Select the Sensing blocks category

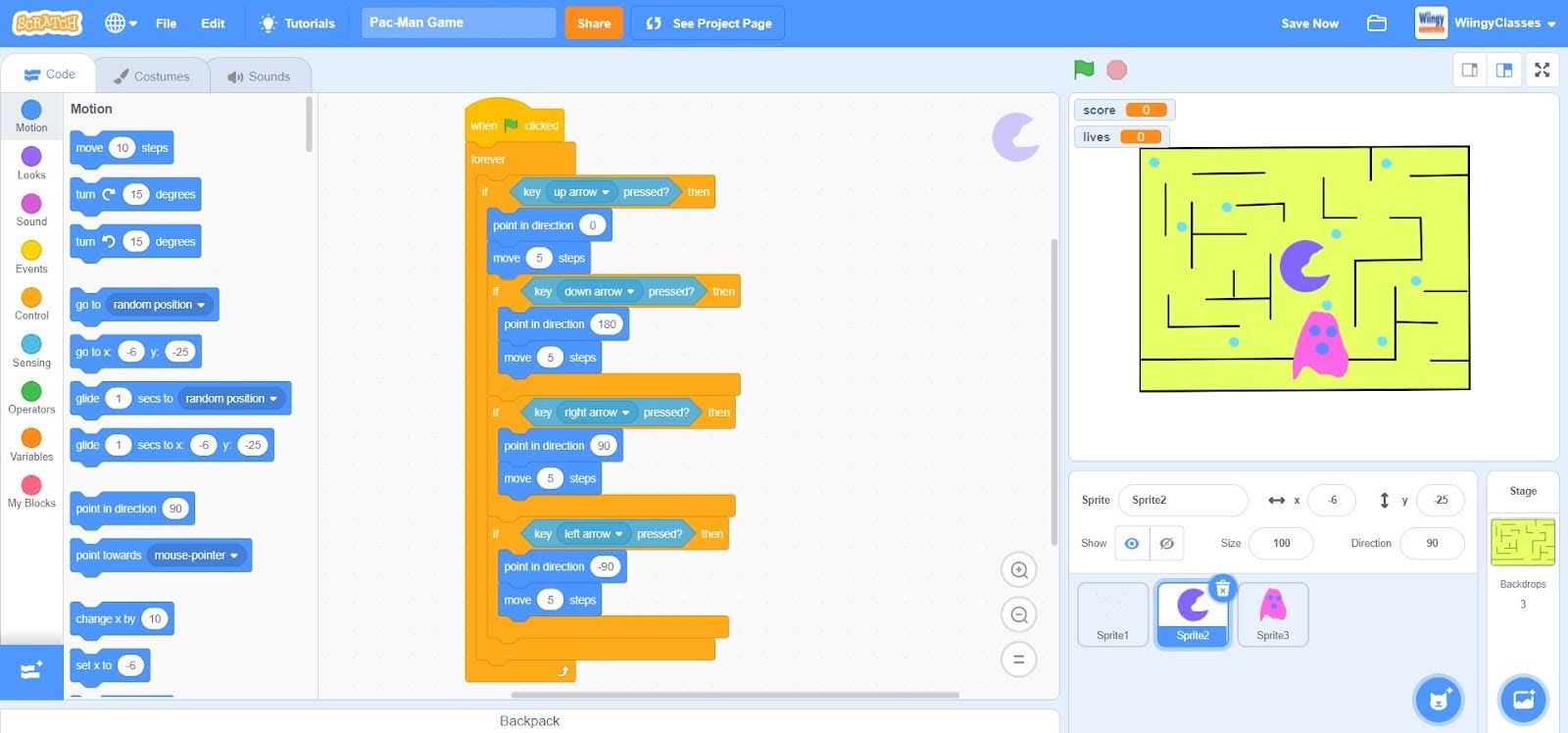31,351
